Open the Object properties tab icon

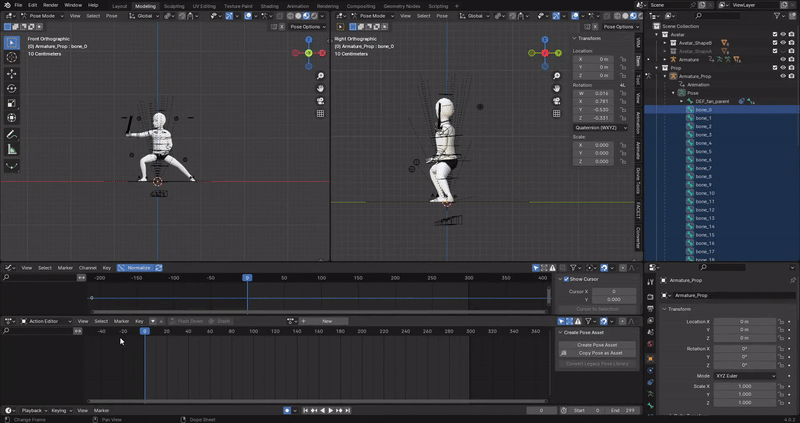[x=650, y=358]
